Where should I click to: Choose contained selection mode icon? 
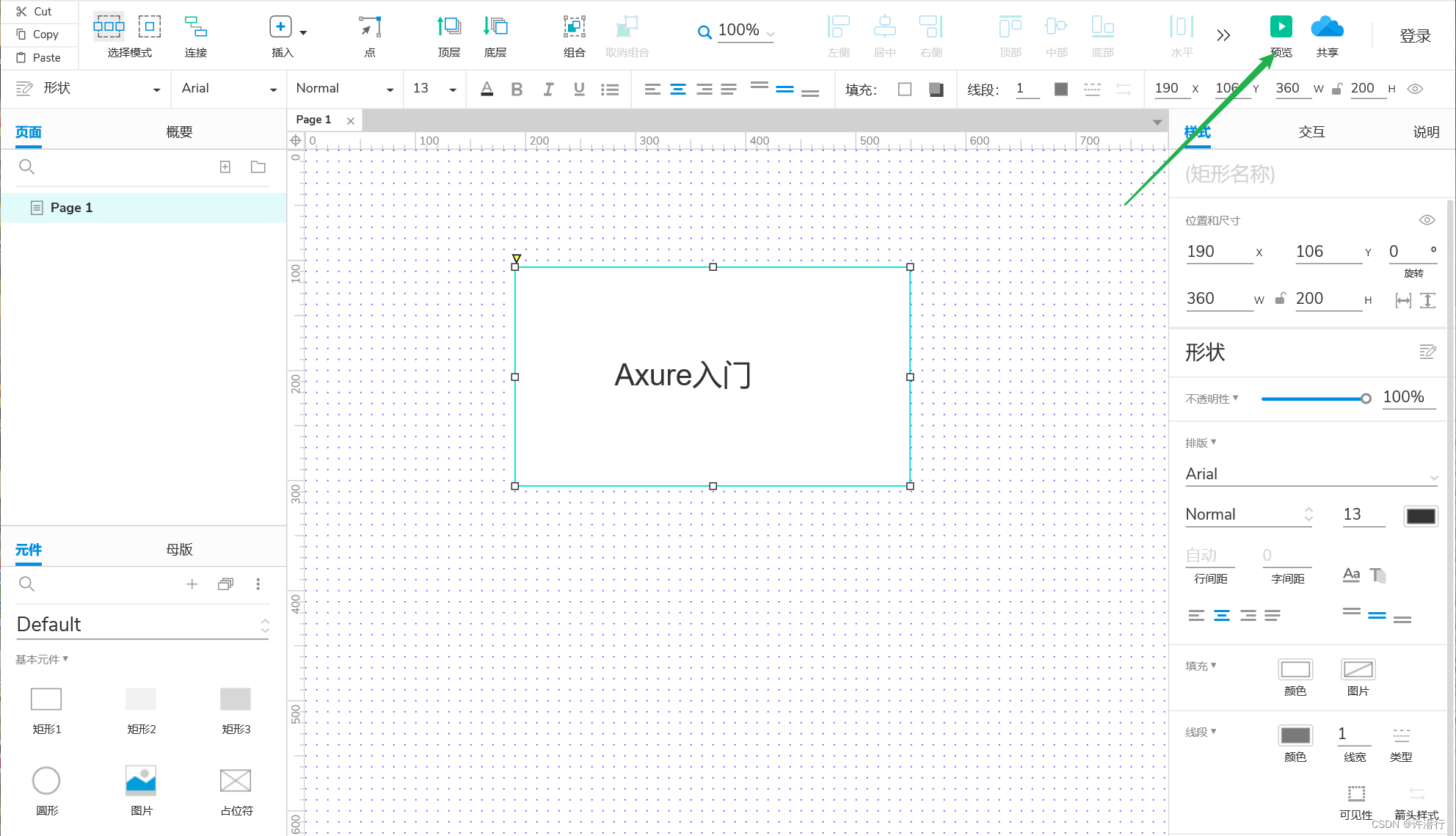pos(150,27)
